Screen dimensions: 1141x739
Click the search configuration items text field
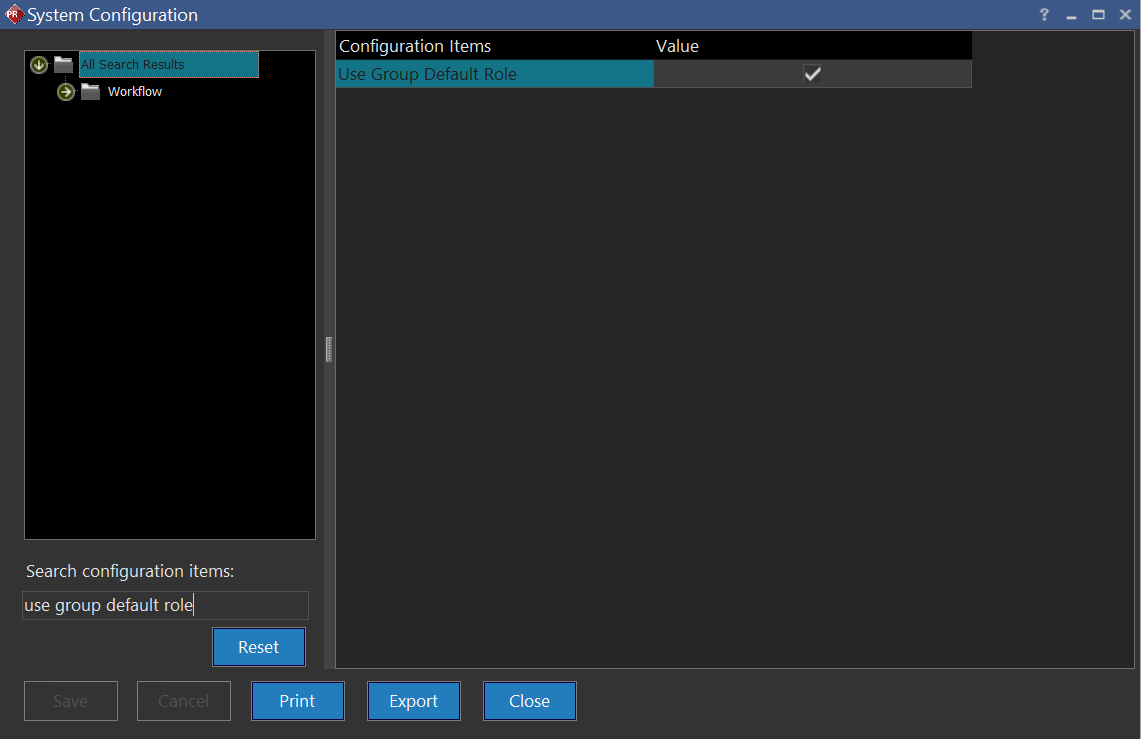click(165, 605)
